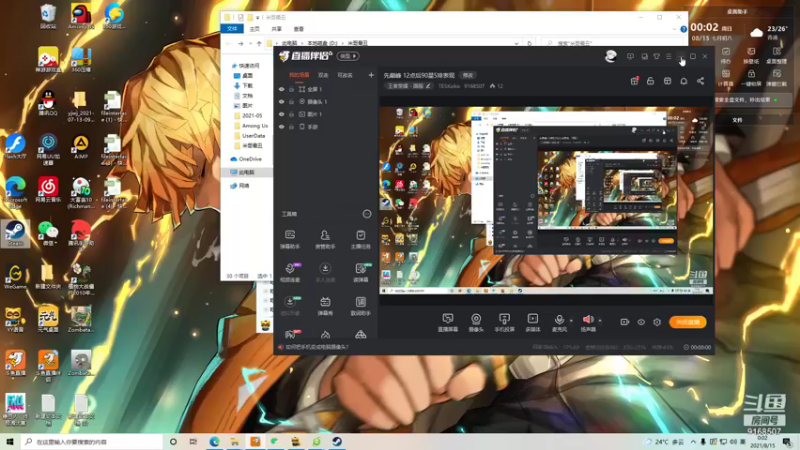This screenshot has width=800, height=450.
Task: Open the hamburger menu in title bar
Action: (668, 56)
